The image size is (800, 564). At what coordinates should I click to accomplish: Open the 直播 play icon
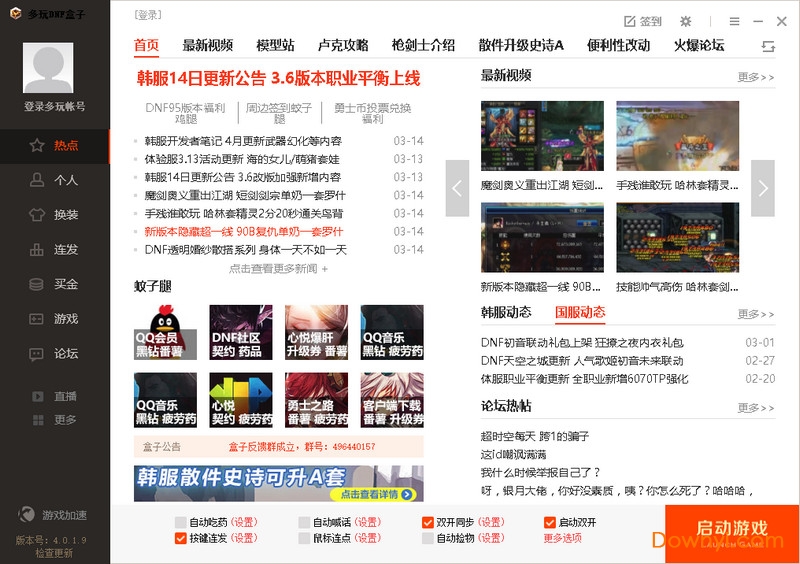(x=38, y=397)
